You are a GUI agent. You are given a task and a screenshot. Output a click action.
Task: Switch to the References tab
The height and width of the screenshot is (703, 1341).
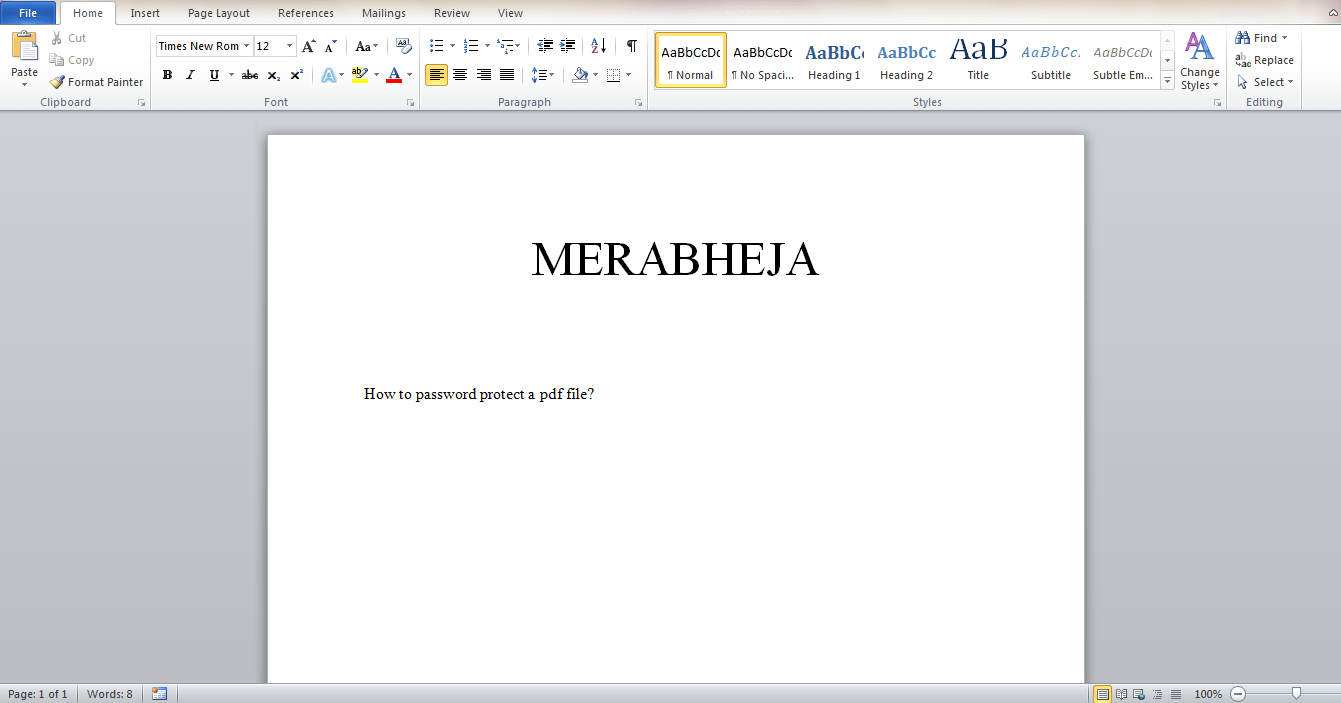pyautogui.click(x=306, y=13)
